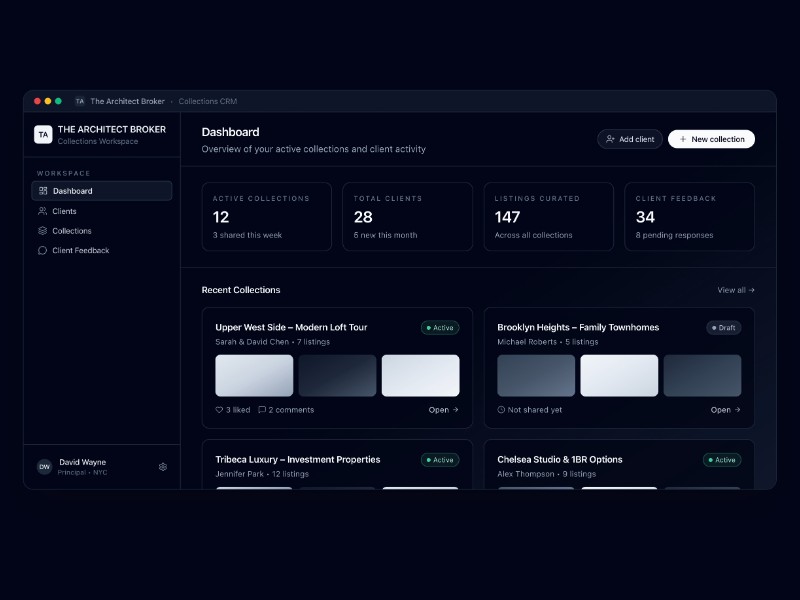Go to Collections in the workspace menu
The width and height of the screenshot is (800, 600).
71,231
